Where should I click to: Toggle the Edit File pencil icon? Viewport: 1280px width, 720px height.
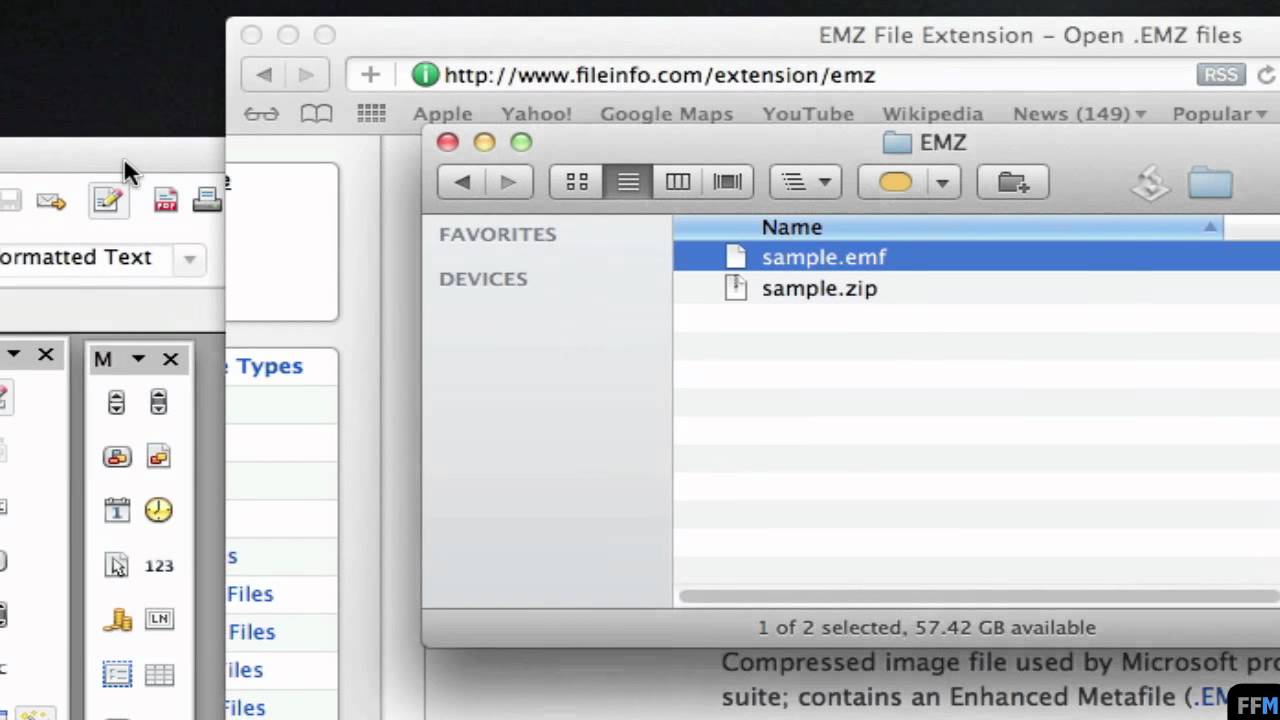pyautogui.click(x=107, y=200)
